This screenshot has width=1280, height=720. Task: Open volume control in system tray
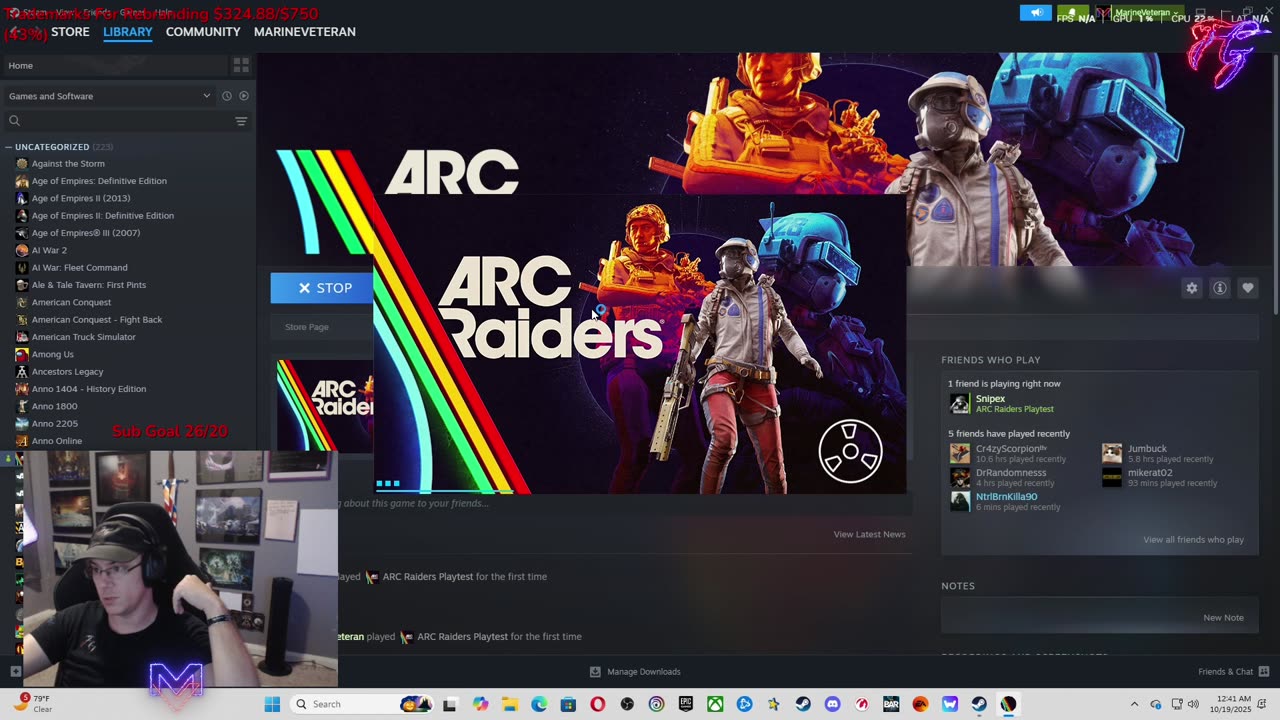1193,704
